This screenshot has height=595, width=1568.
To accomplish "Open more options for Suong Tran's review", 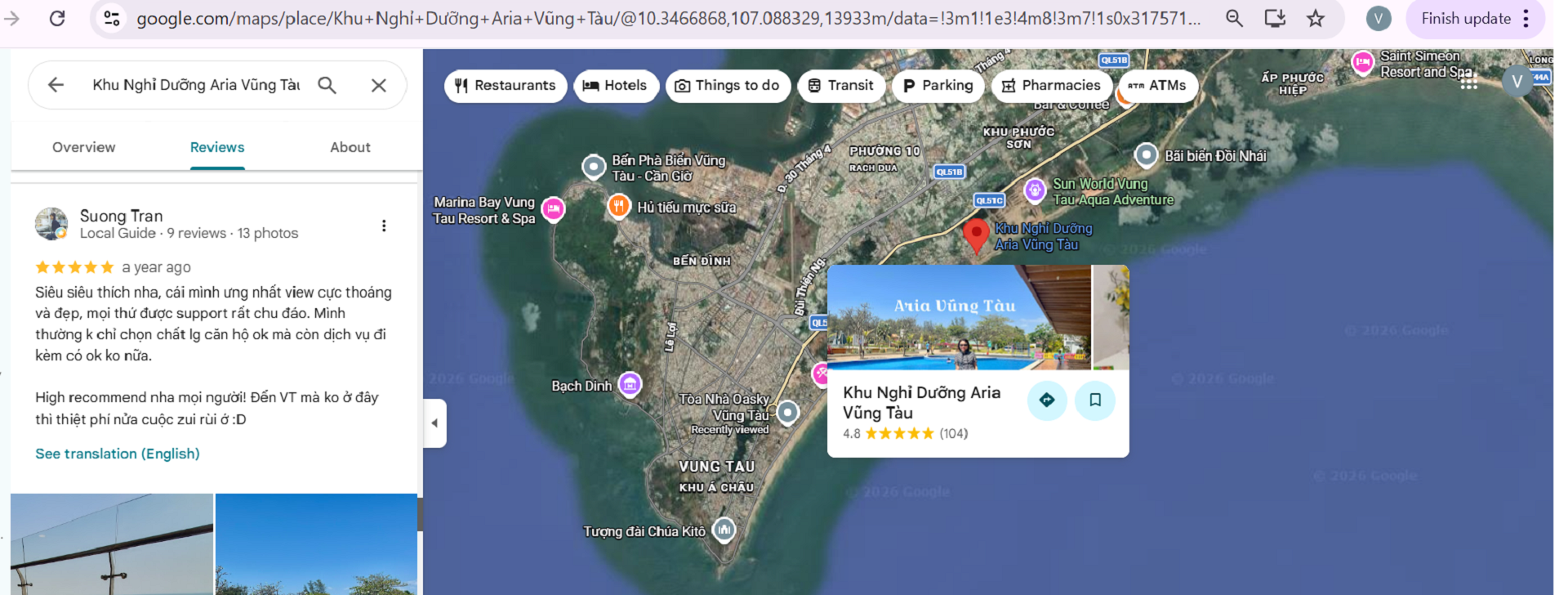I will pos(384,226).
